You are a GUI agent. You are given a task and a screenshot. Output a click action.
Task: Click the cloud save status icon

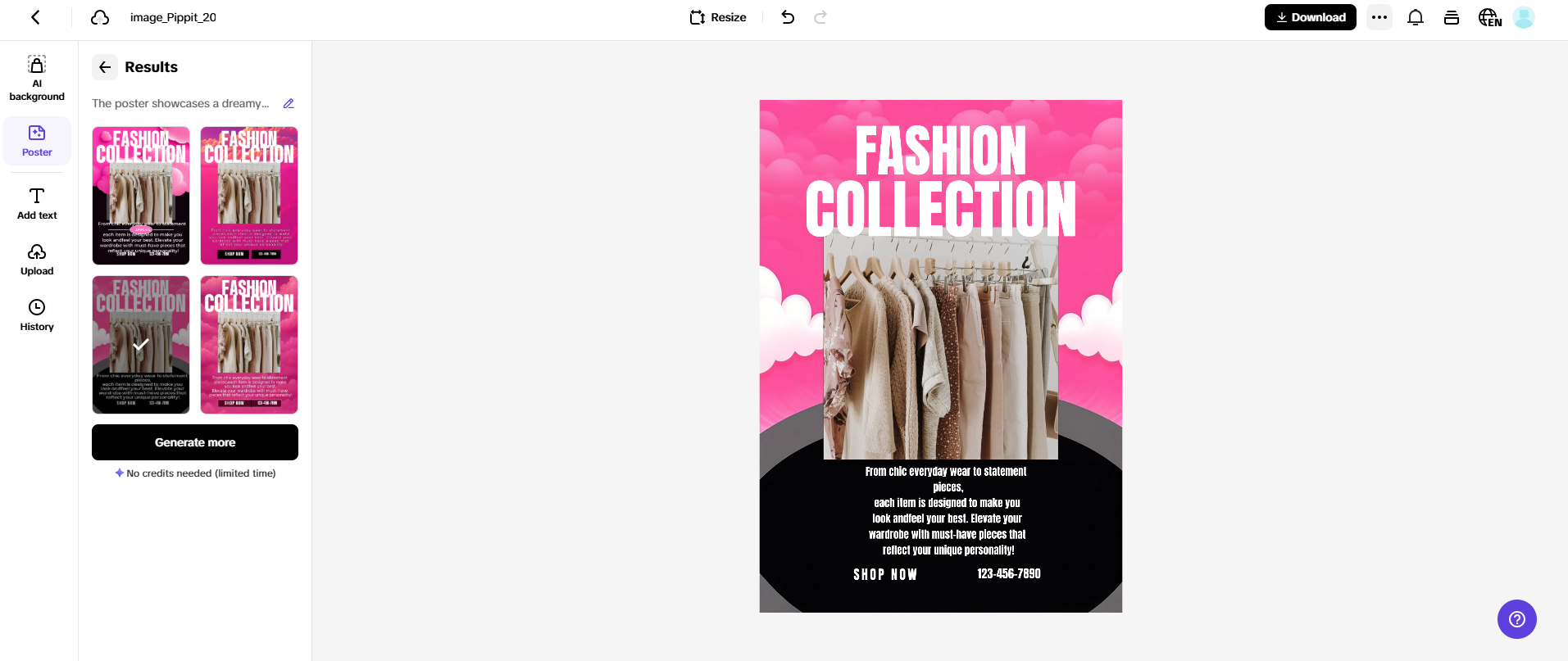(x=100, y=17)
